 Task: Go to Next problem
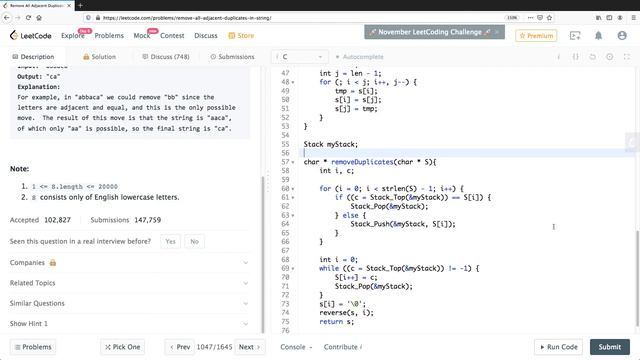pyautogui.click(x=250, y=347)
